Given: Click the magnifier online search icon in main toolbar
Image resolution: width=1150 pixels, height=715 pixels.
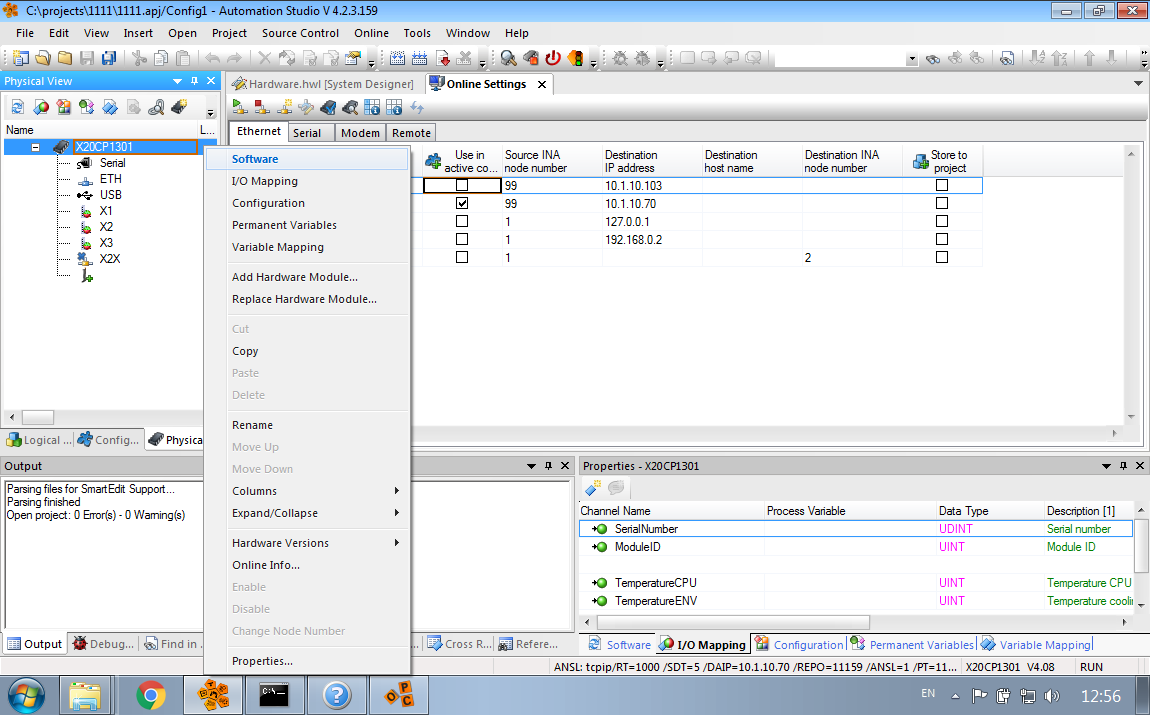Looking at the screenshot, I should 508,58.
